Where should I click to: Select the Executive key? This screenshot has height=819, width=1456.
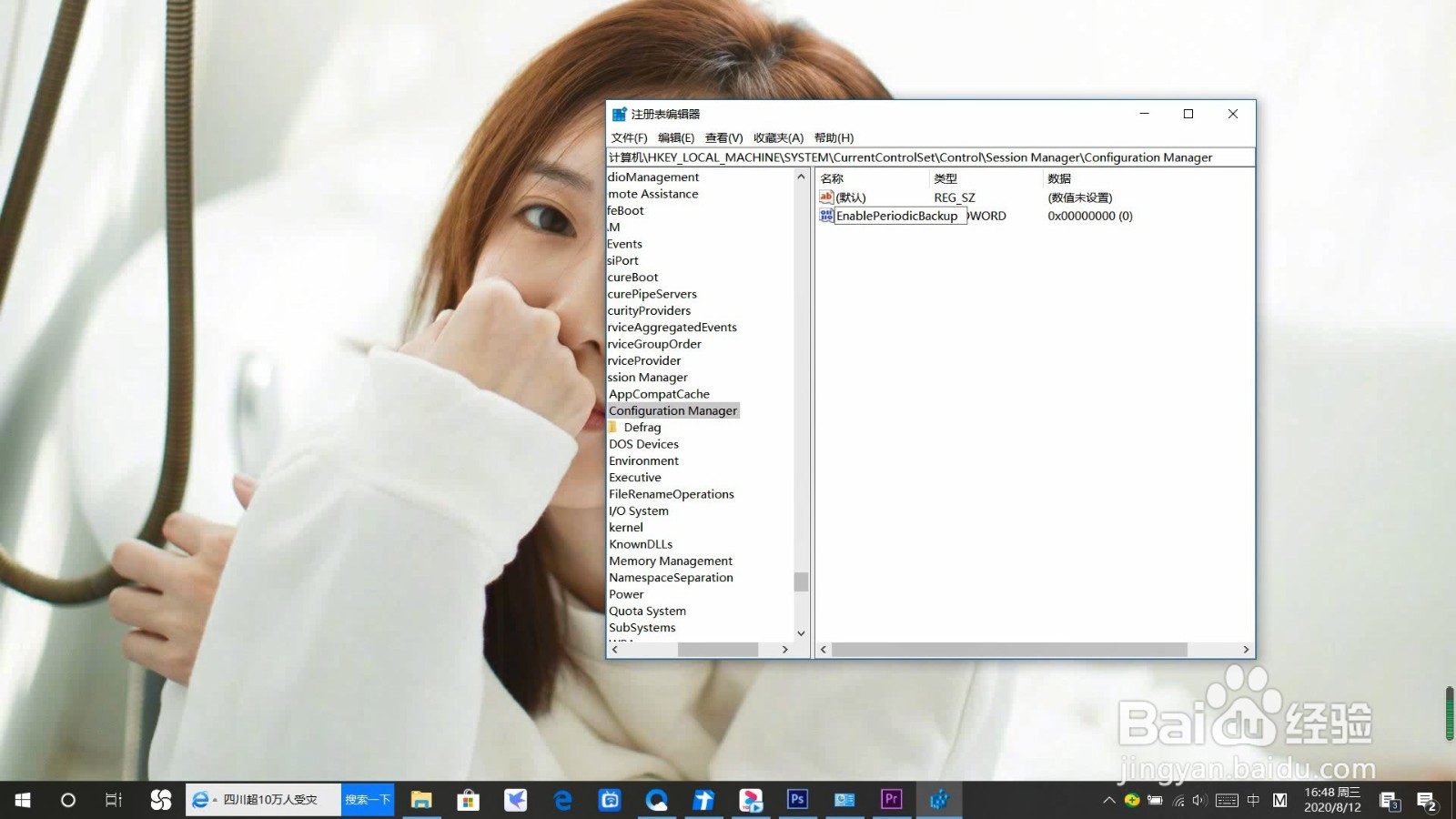click(635, 478)
